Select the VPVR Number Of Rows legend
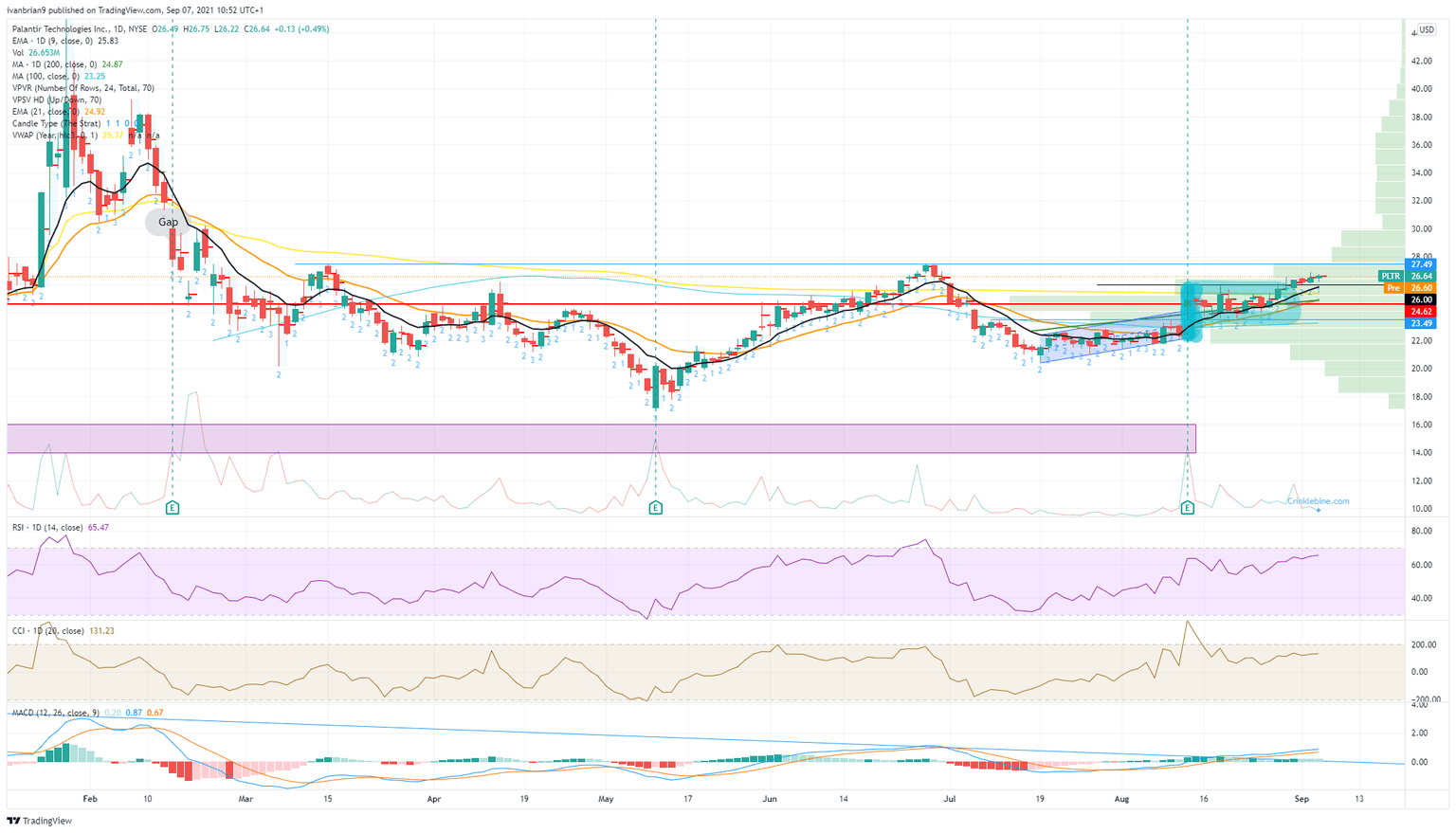The height and width of the screenshot is (833, 1456). (x=82, y=88)
